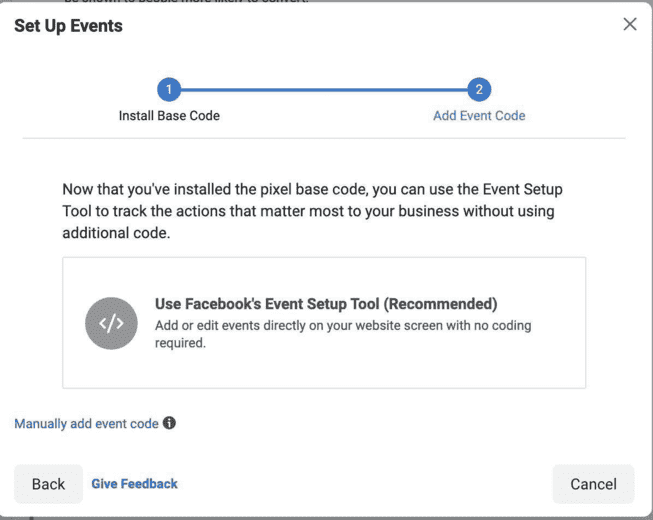This screenshot has width=653, height=520.
Task: Click the code brackets icon
Action: click(111, 323)
